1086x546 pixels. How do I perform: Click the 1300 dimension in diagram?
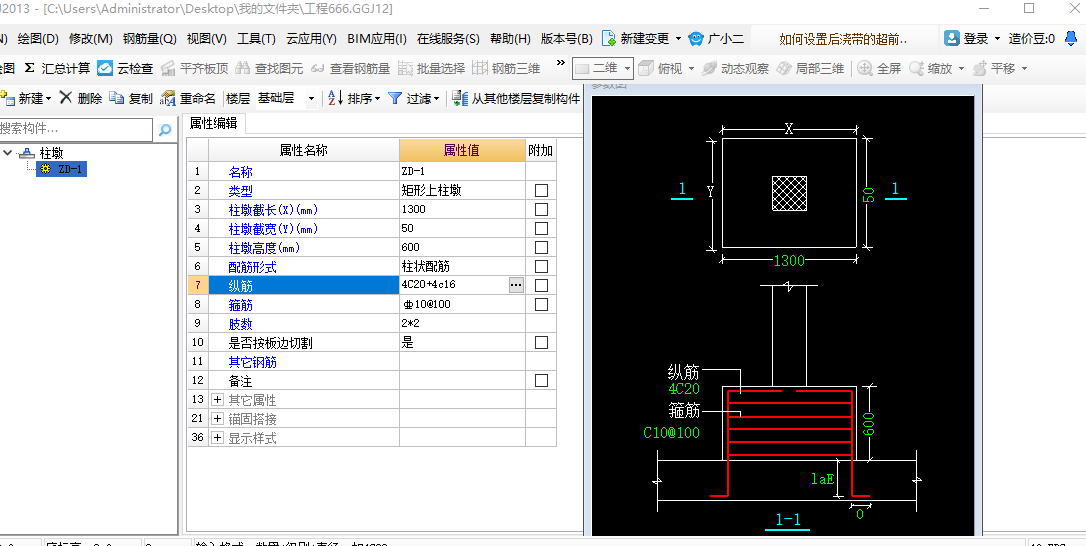[x=789, y=261]
